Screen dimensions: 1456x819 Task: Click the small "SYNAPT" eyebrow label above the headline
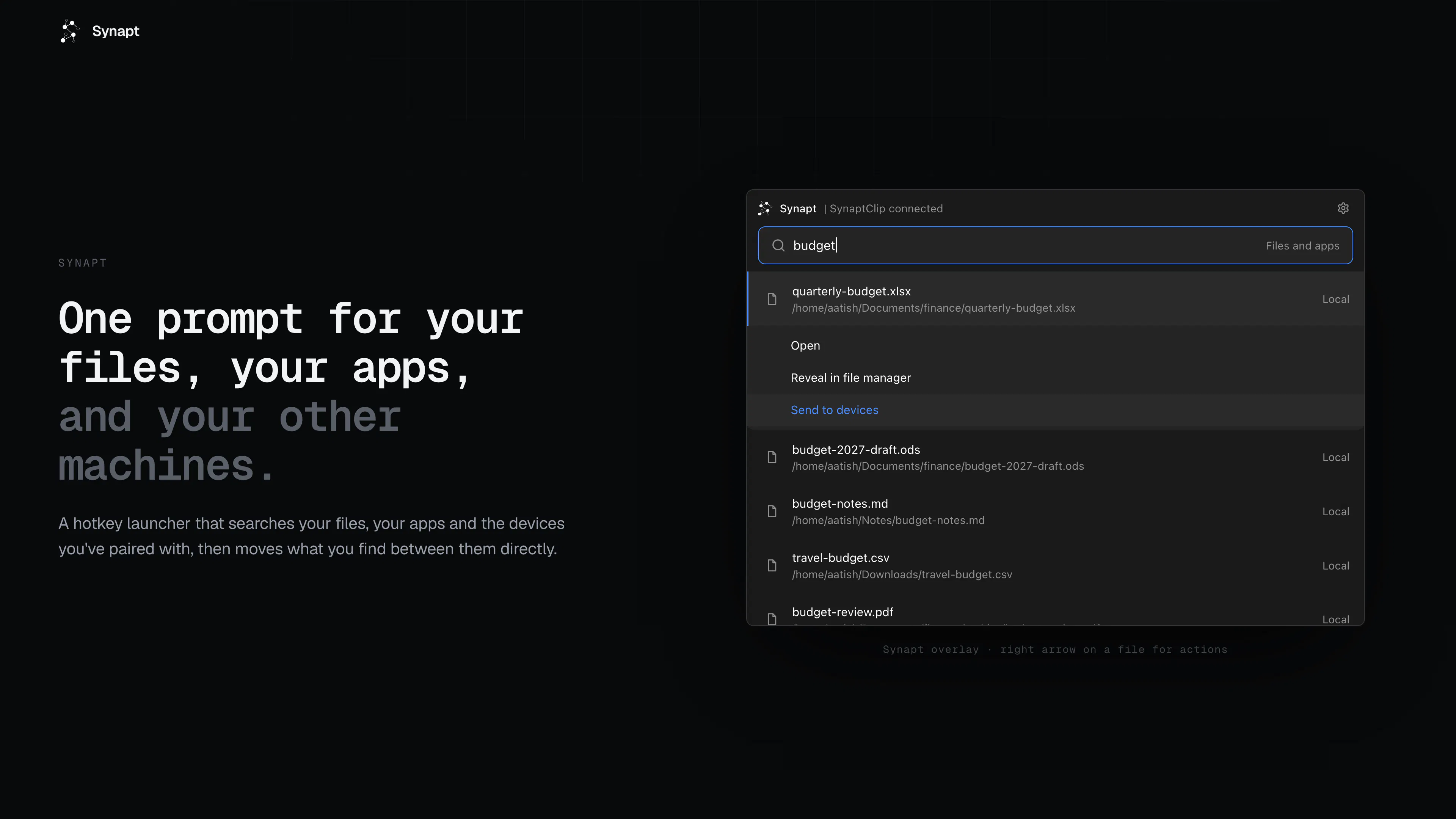point(83,263)
